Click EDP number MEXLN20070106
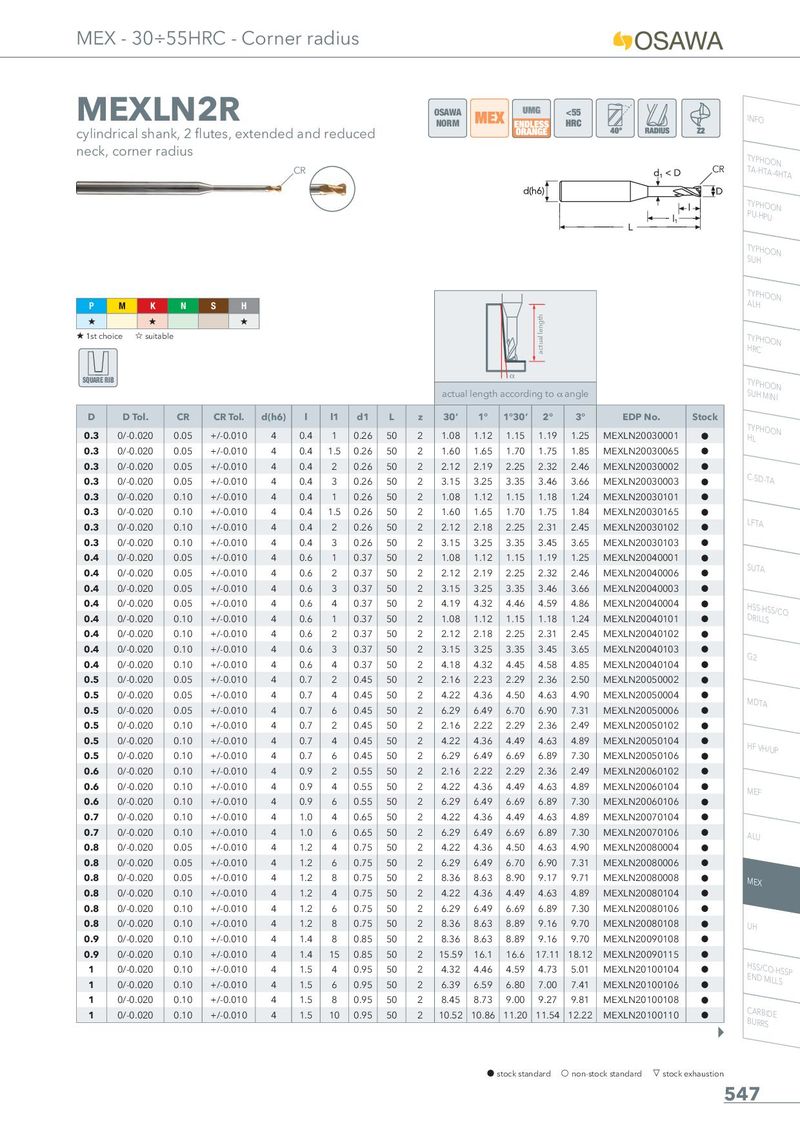The width and height of the screenshot is (800, 1132). 641,832
